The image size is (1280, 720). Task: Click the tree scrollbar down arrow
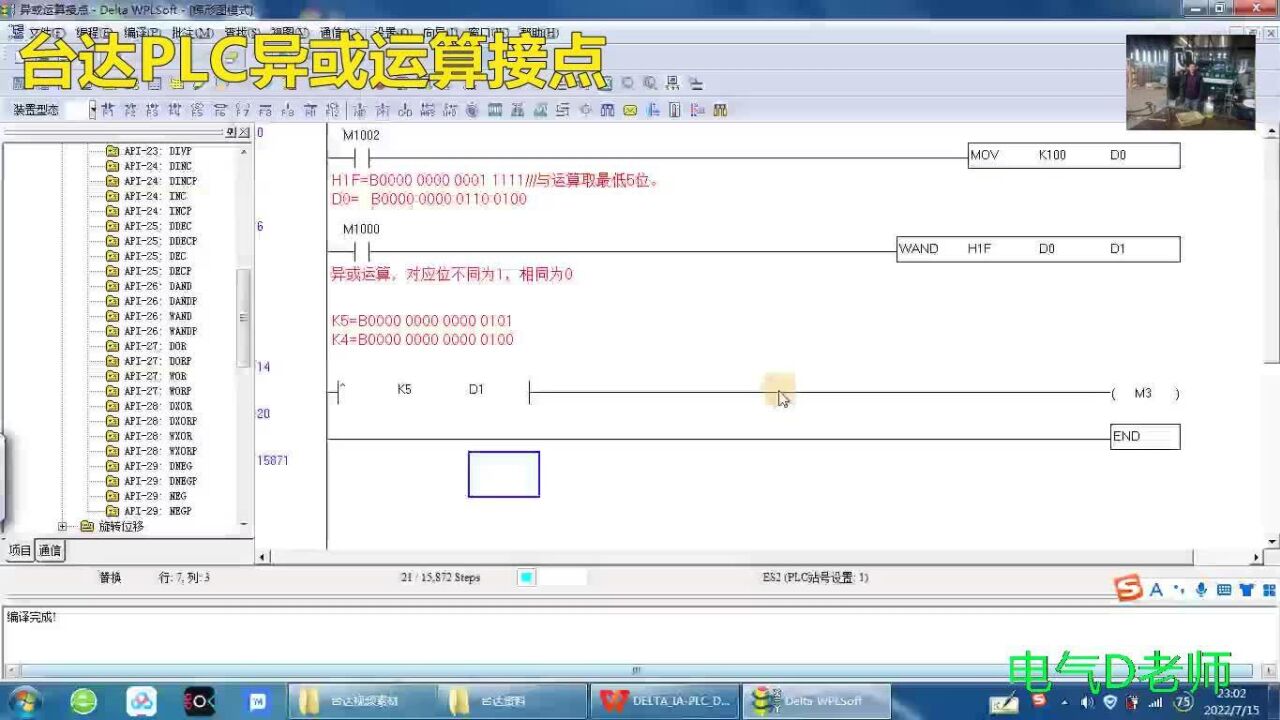244,524
